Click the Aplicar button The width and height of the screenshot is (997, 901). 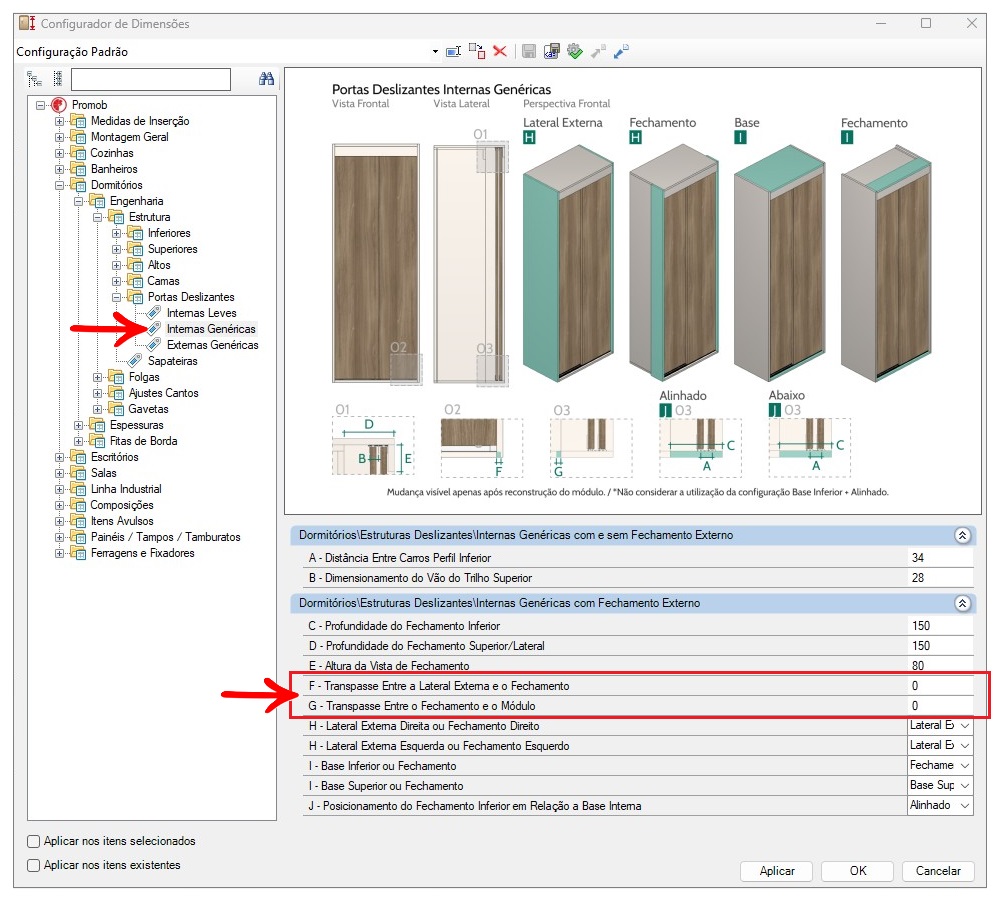click(777, 871)
